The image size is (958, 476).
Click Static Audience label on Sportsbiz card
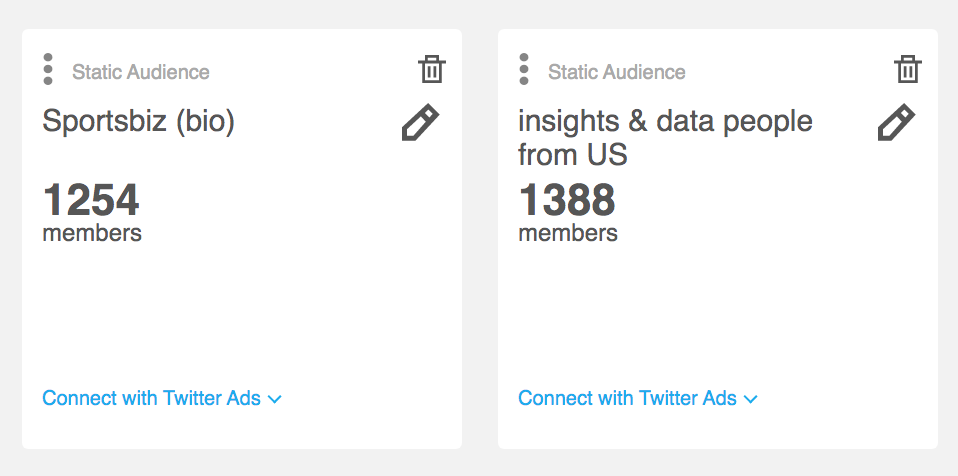click(141, 72)
